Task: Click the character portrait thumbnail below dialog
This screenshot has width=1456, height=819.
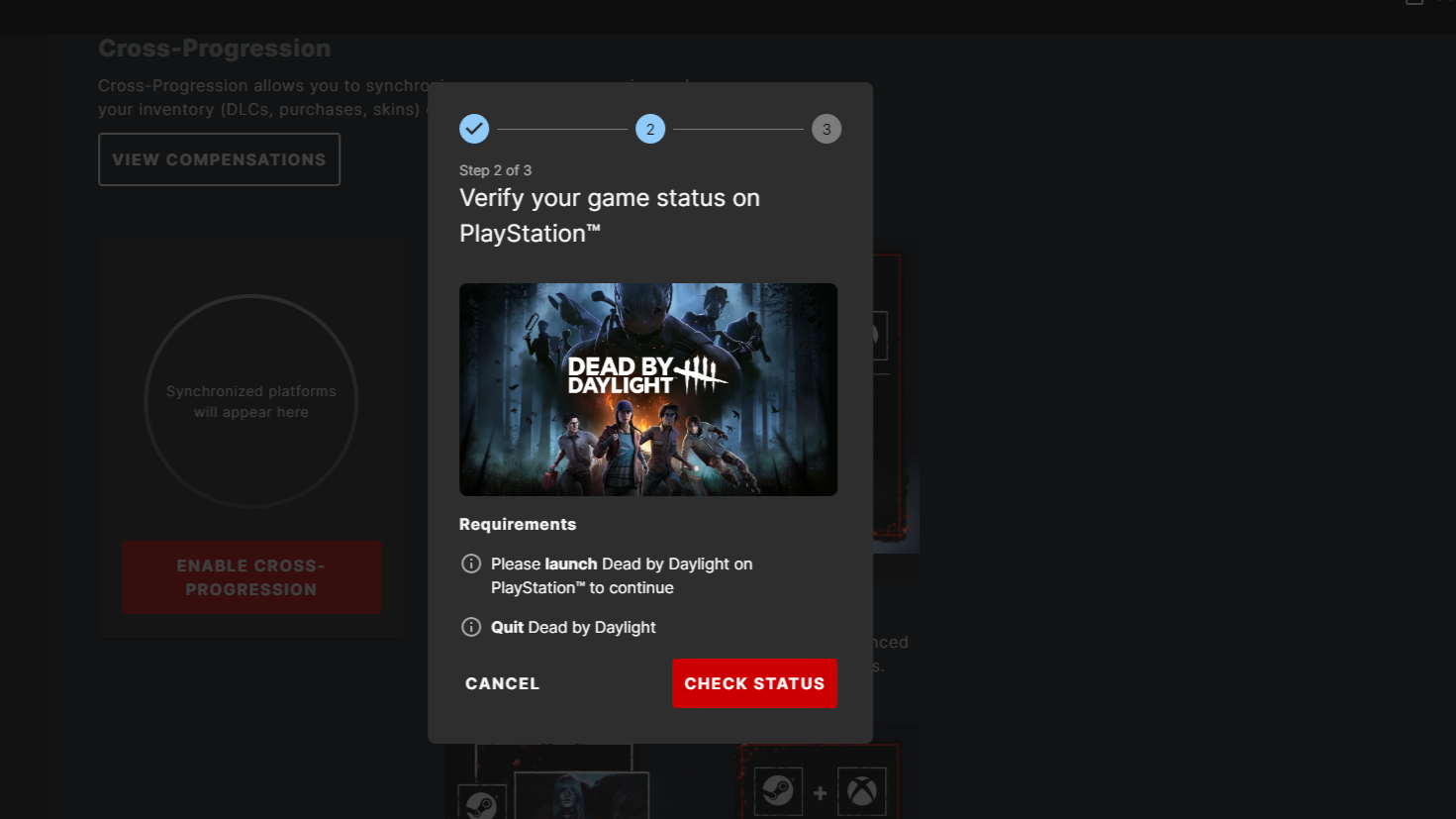Action: pos(582,796)
